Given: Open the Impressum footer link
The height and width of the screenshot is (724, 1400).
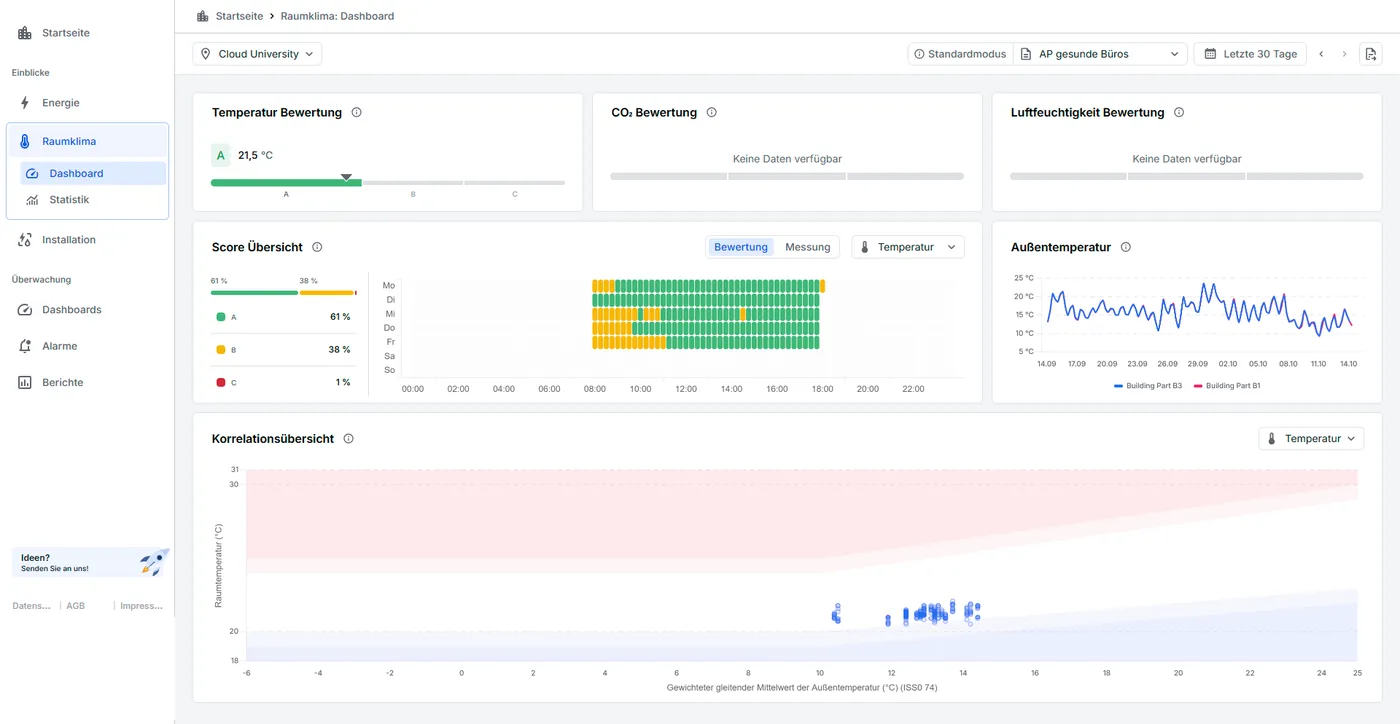Looking at the screenshot, I should coord(141,606).
